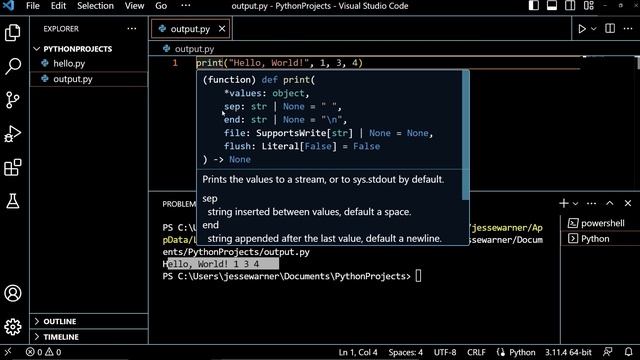Open the Search view
This screenshot has width=640, height=360.
13,66
